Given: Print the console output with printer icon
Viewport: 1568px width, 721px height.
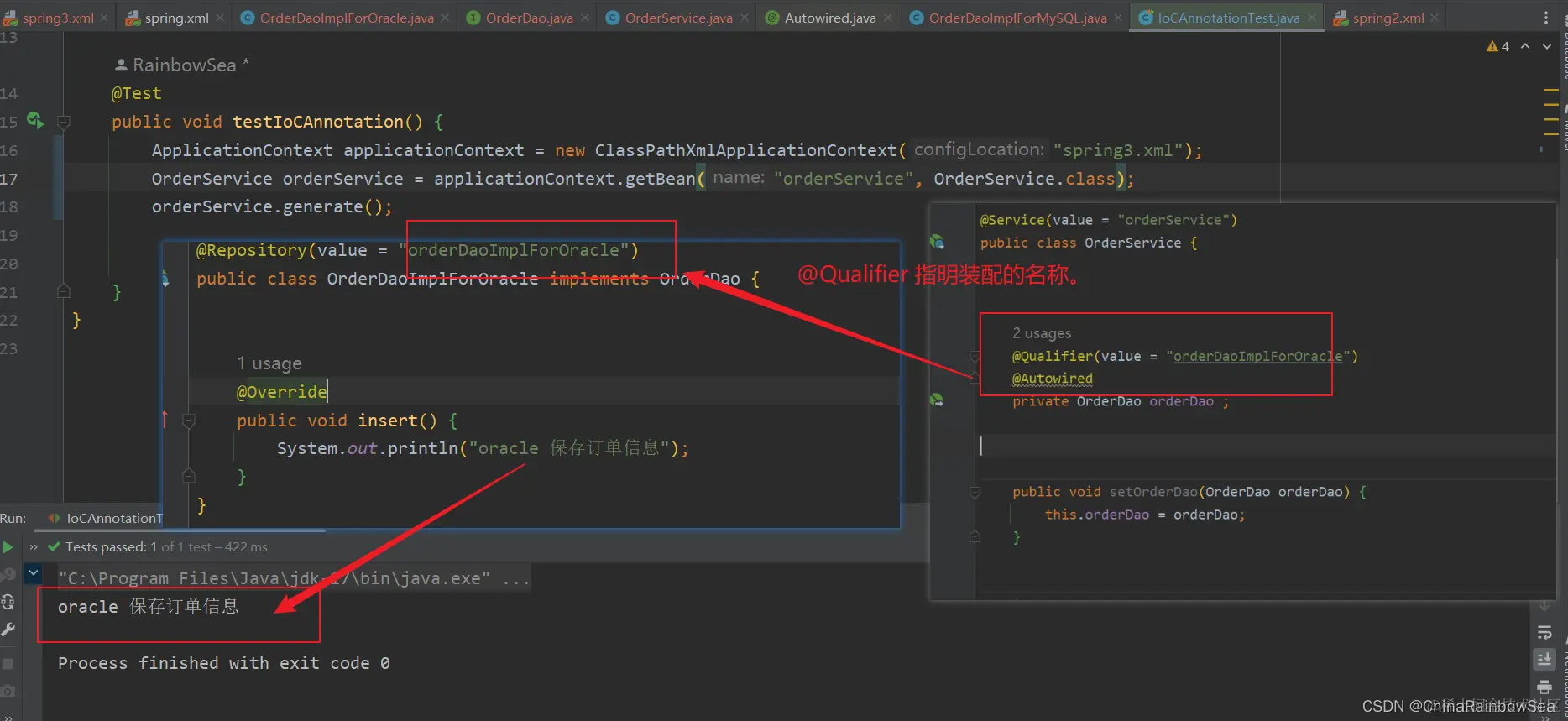Looking at the screenshot, I should pyautogui.click(x=1544, y=687).
